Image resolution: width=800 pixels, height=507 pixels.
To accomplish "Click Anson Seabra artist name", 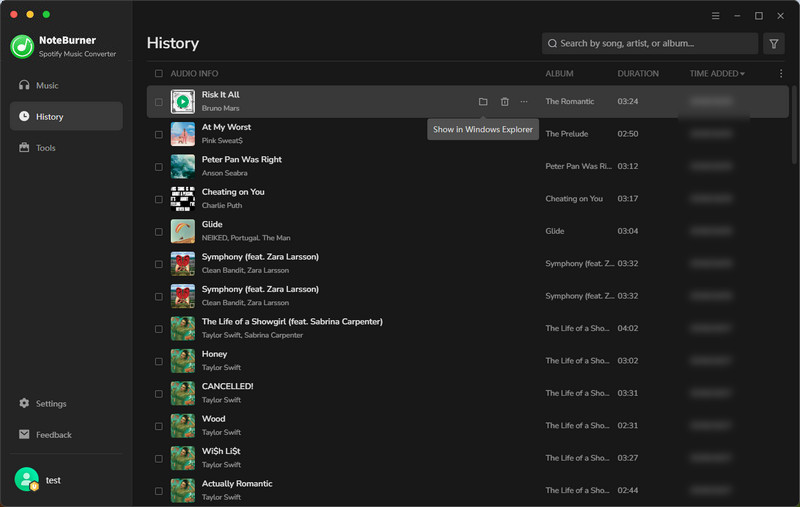I will 224,173.
